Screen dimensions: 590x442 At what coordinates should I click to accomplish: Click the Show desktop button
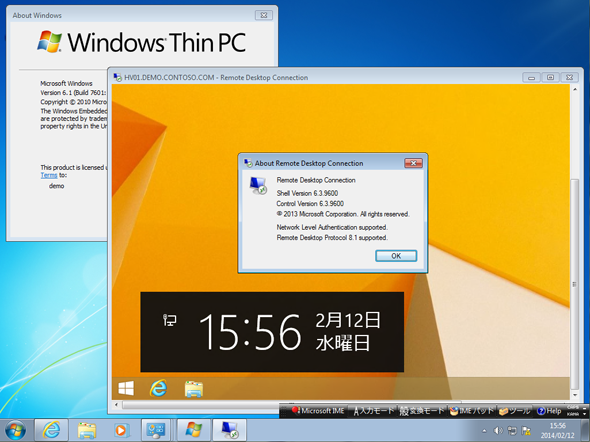(586, 430)
